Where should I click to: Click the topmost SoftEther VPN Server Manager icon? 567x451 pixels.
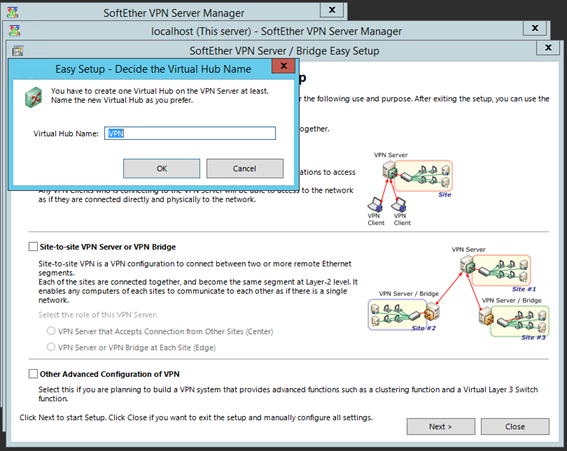(13, 12)
